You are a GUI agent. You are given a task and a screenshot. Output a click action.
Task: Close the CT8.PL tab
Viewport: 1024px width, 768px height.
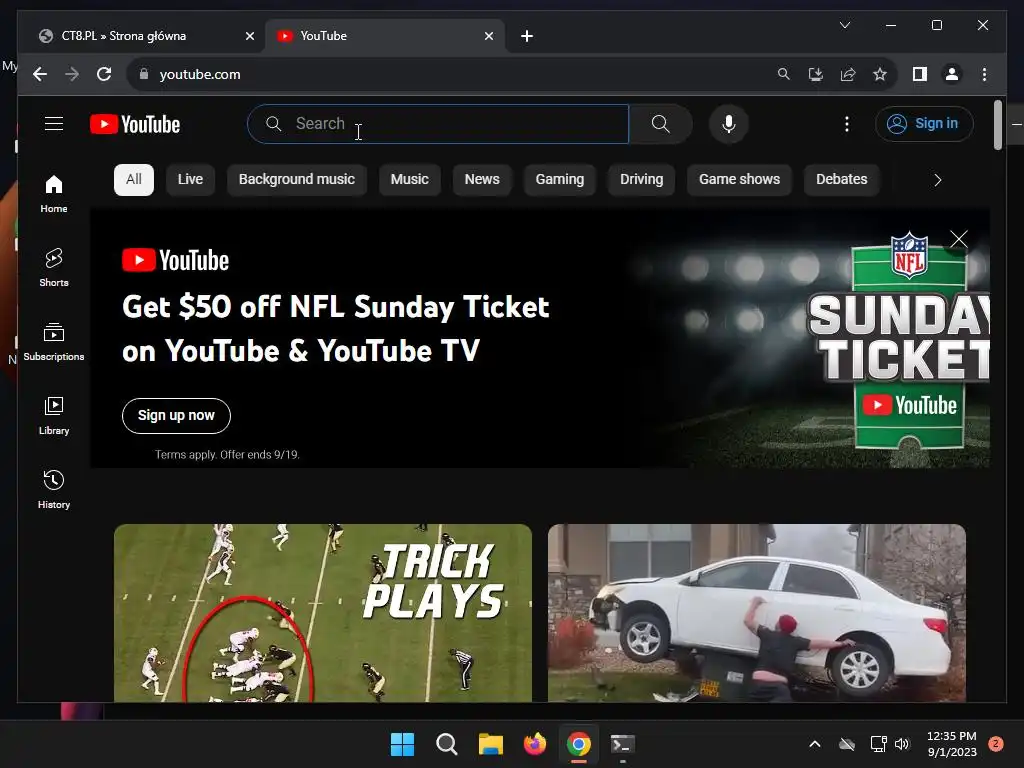[249, 37]
